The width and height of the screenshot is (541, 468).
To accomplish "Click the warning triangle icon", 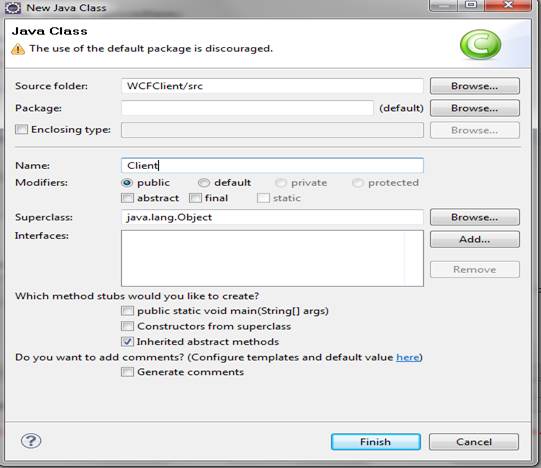I will point(18,49).
